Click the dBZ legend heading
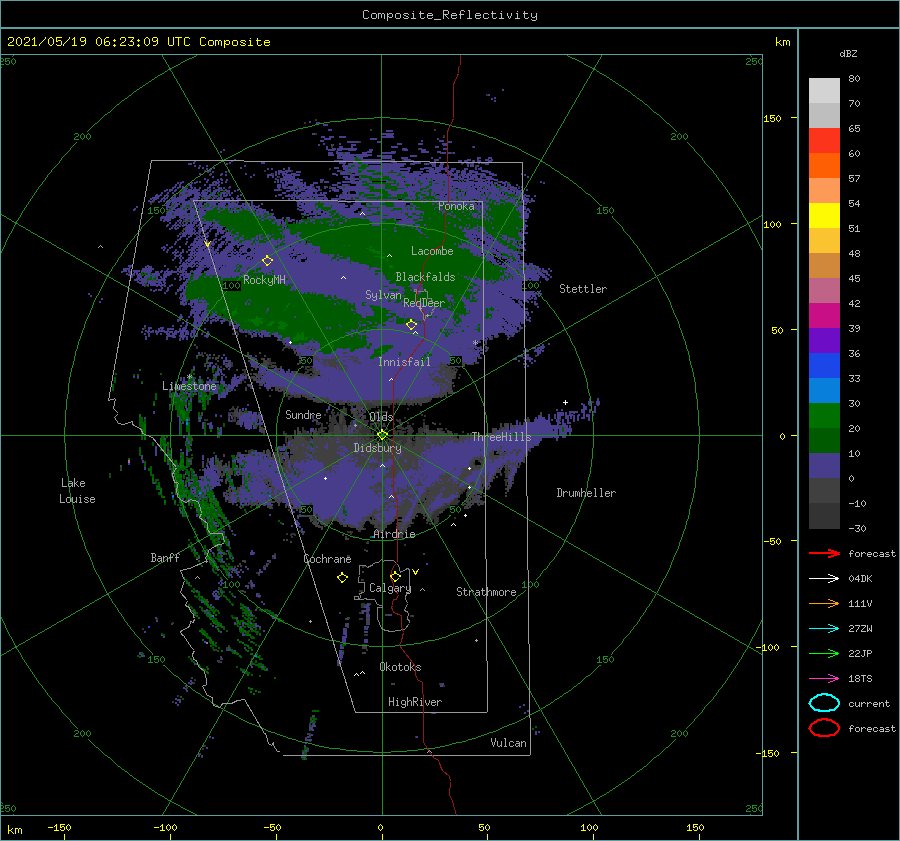This screenshot has height=841, width=900. [x=848, y=53]
